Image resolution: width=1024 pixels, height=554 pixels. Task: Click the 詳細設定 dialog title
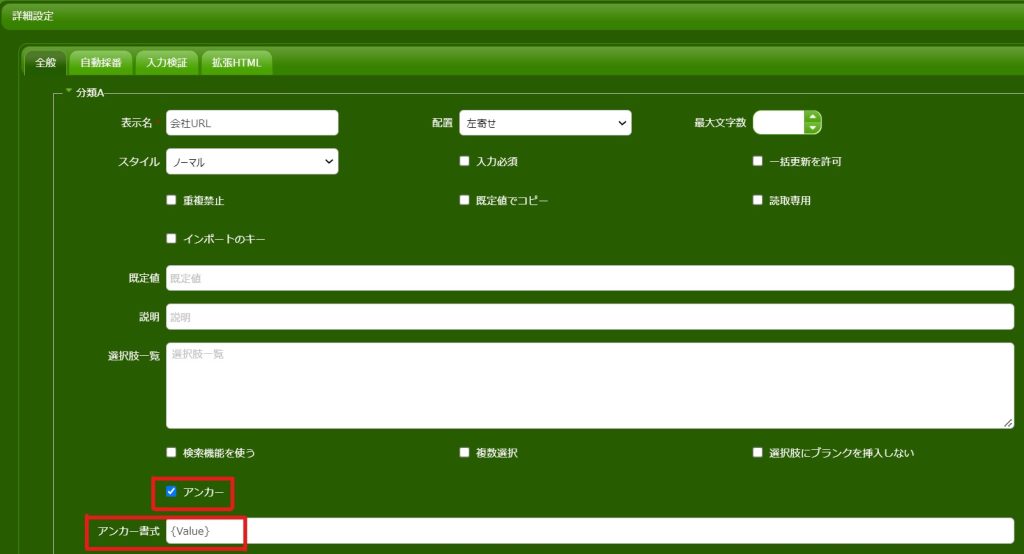coord(33,16)
